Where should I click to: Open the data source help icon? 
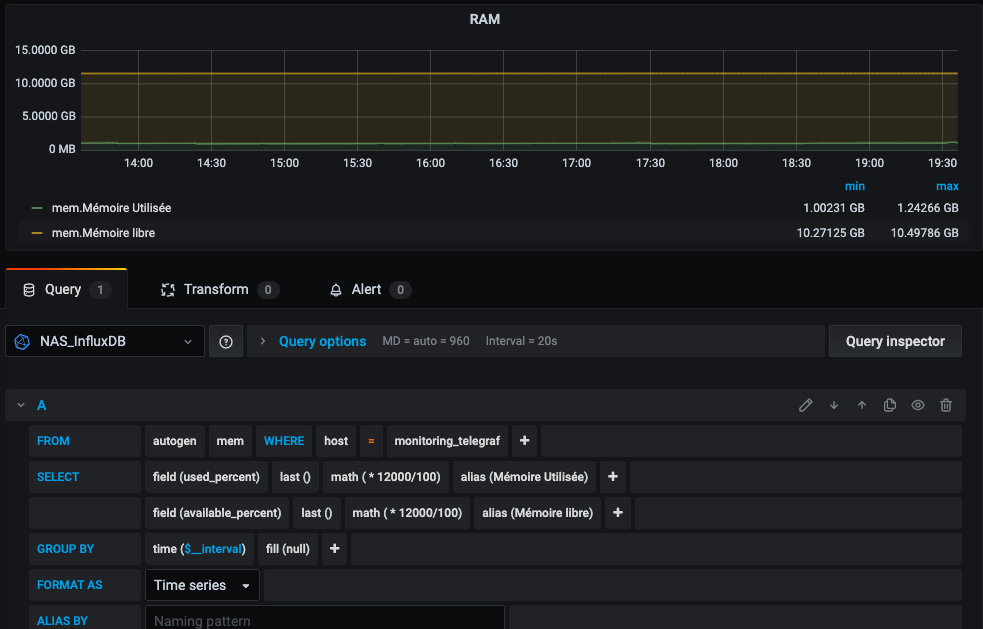coord(226,341)
